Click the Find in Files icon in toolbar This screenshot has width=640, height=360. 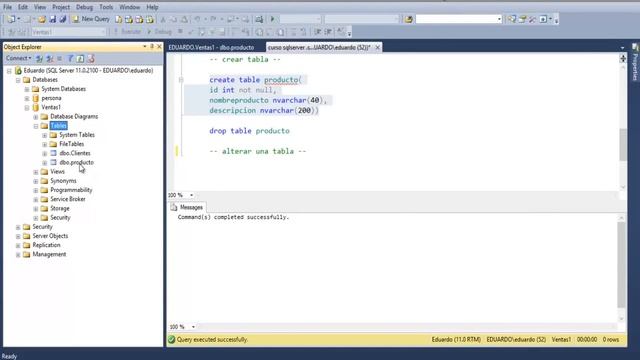(x=409, y=19)
